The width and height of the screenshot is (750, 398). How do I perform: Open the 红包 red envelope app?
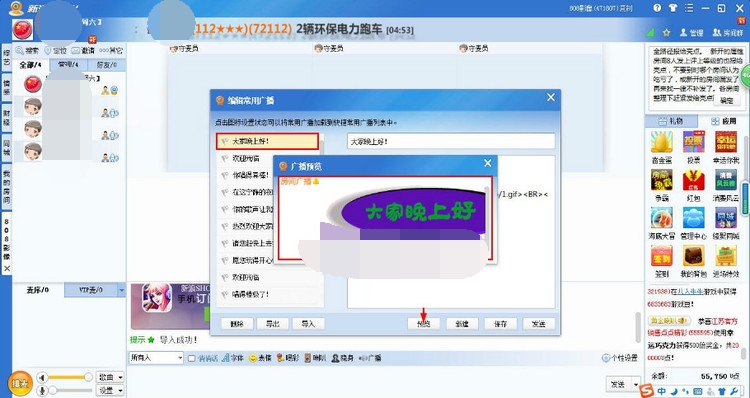tap(694, 180)
